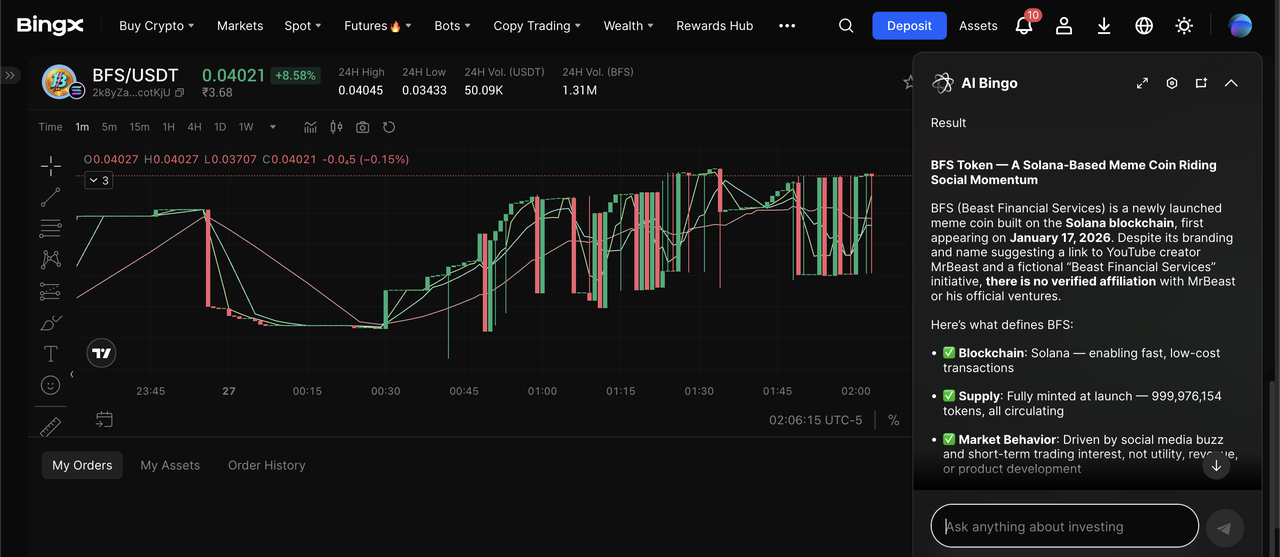Take a chart snapshot with camera icon

(x=362, y=127)
